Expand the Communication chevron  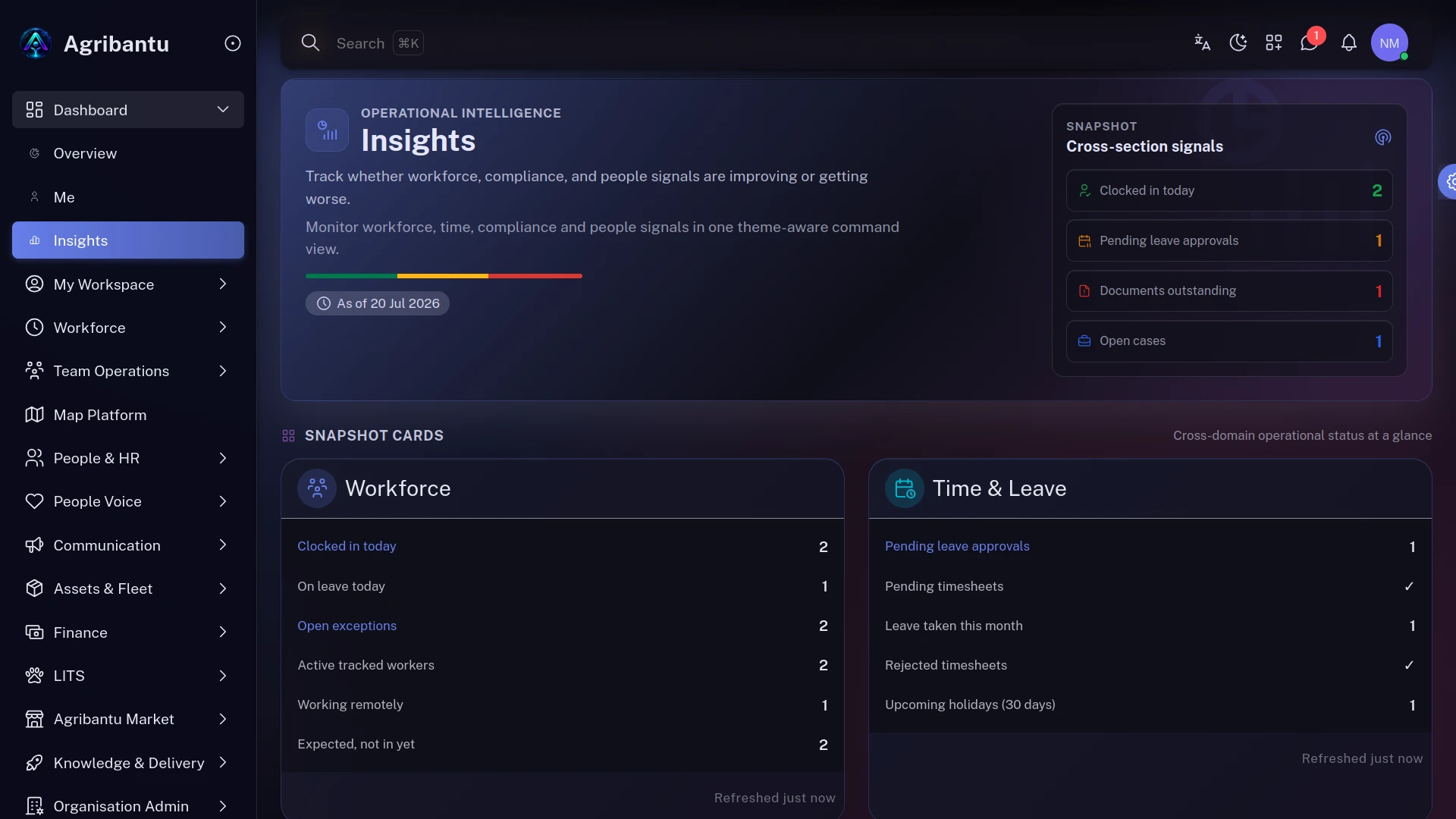(223, 544)
